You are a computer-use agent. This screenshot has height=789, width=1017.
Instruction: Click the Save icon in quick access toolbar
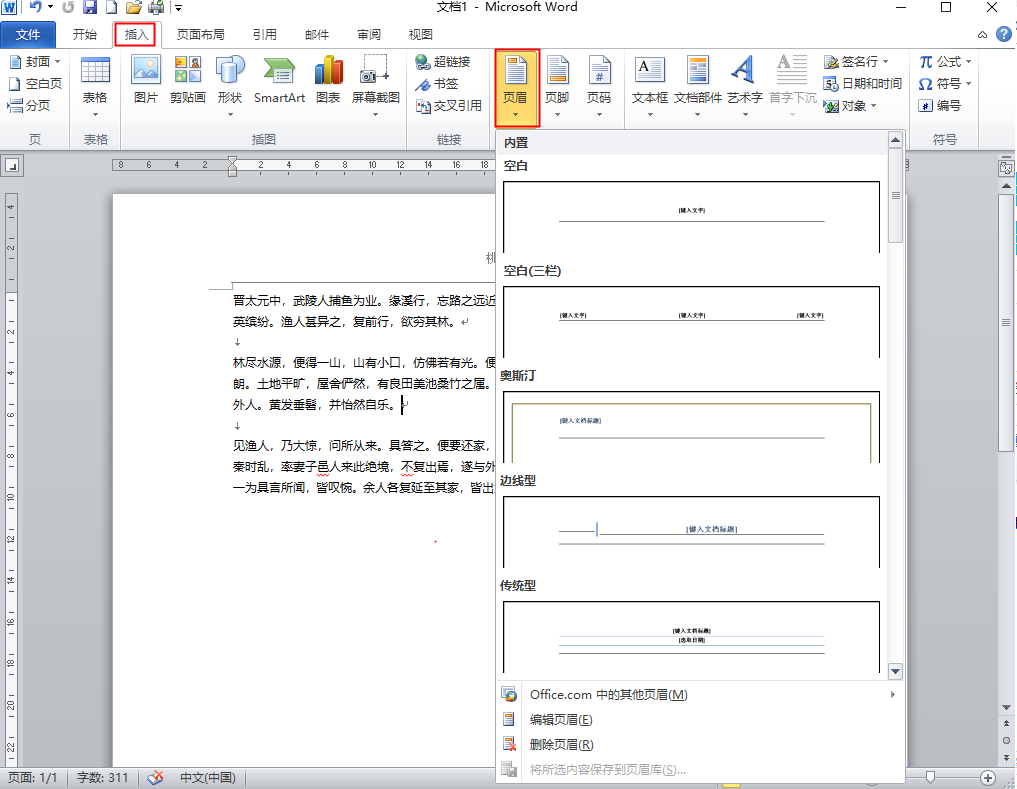[90, 8]
